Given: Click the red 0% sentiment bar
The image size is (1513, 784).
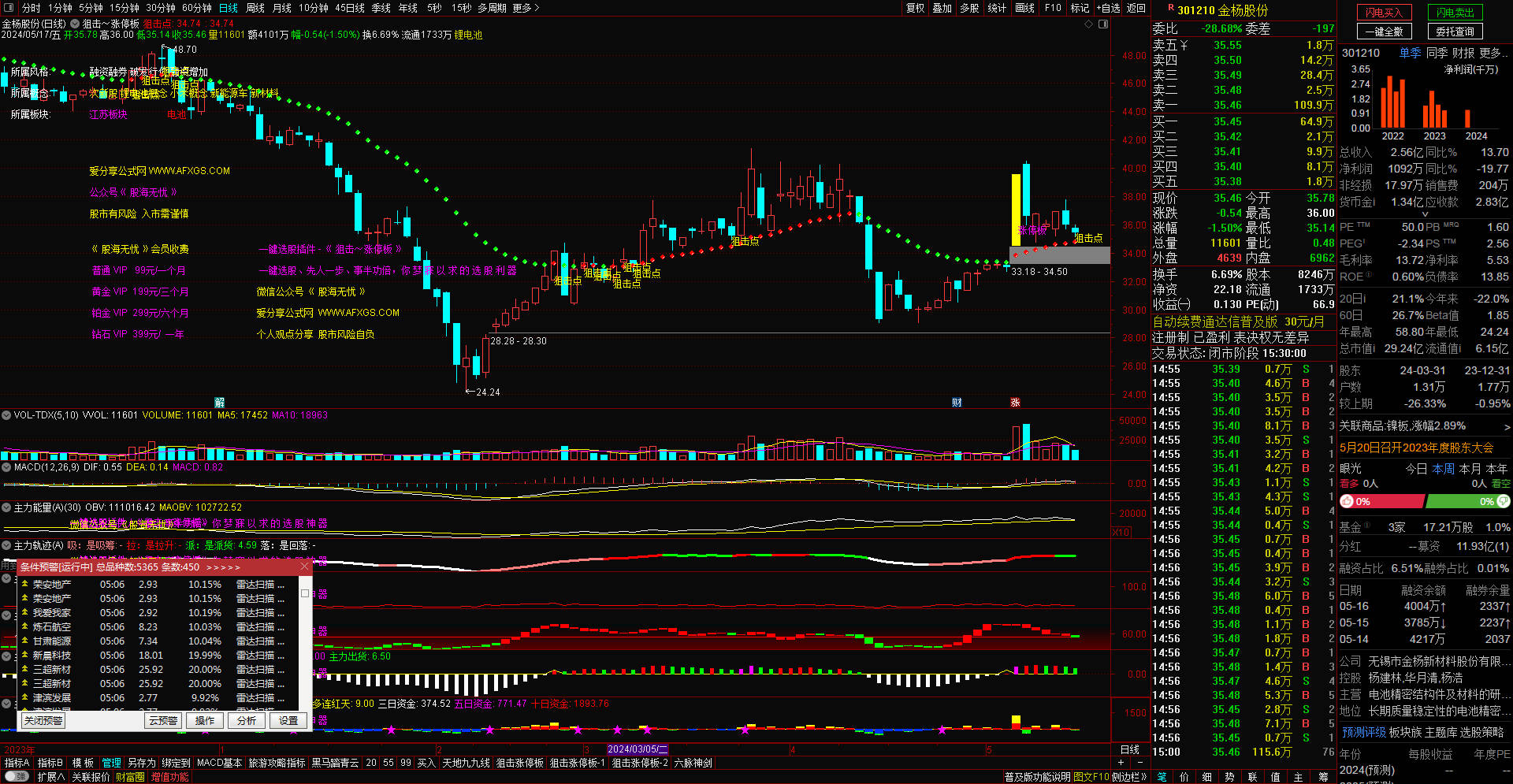Looking at the screenshot, I should [1383, 501].
